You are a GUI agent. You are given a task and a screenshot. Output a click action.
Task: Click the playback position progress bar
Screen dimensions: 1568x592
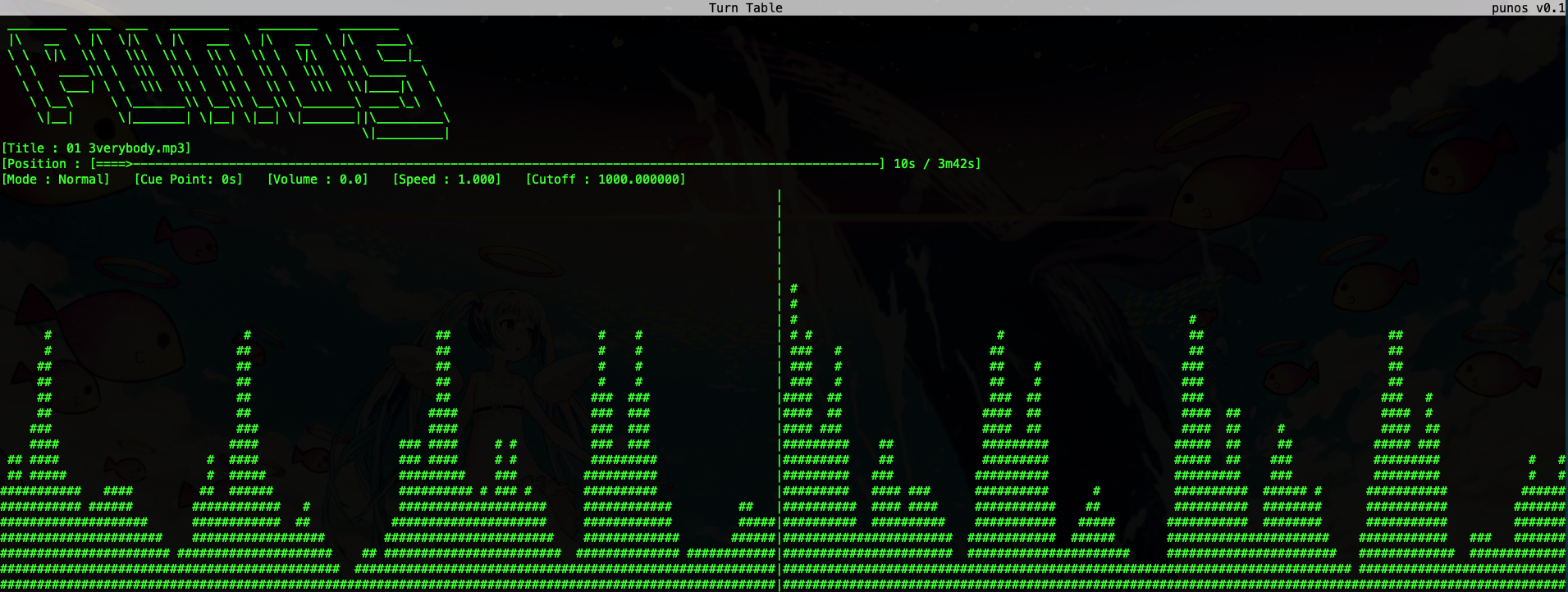tap(487, 164)
